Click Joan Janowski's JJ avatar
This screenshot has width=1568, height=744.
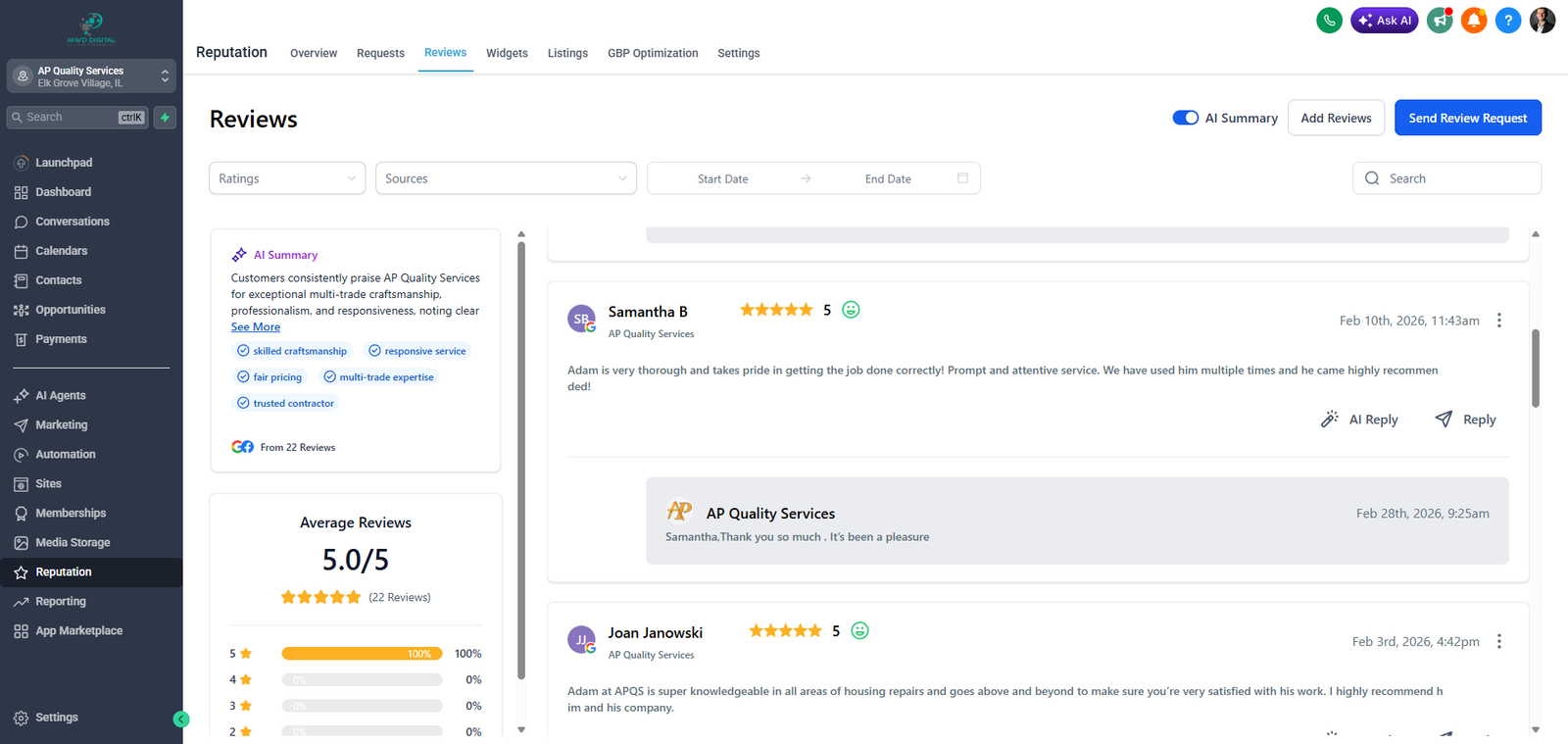coord(581,639)
